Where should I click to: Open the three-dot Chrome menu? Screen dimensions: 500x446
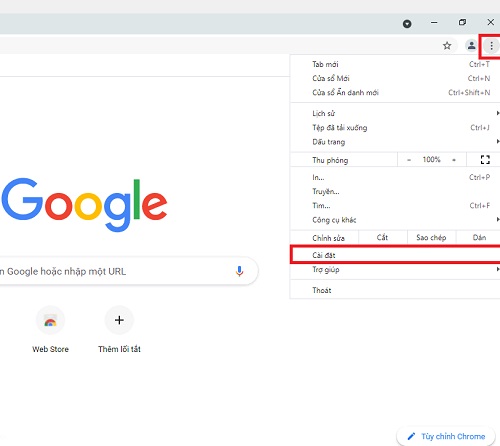click(x=491, y=46)
